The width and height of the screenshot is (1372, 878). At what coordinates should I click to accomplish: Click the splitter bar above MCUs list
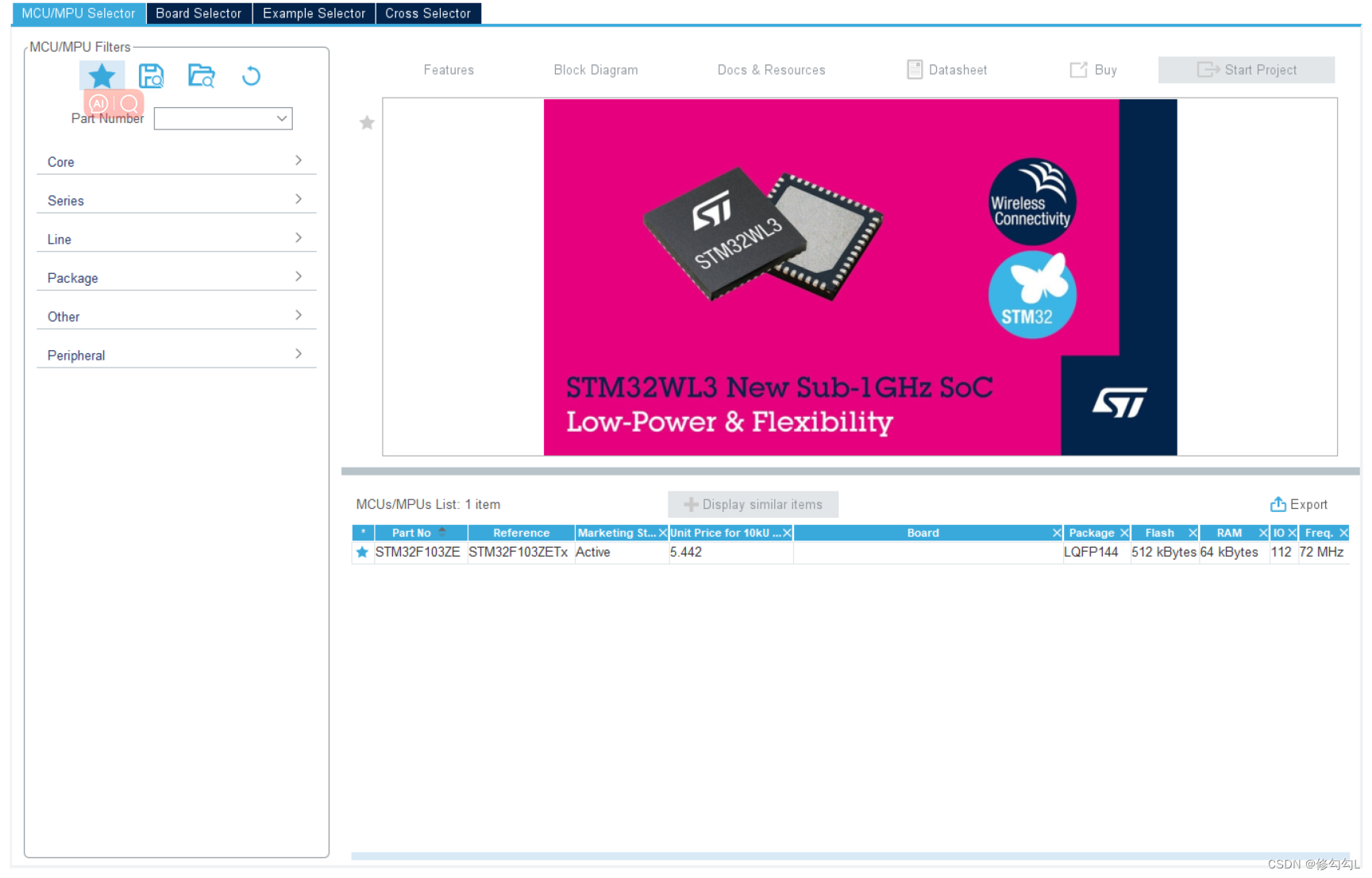850,471
